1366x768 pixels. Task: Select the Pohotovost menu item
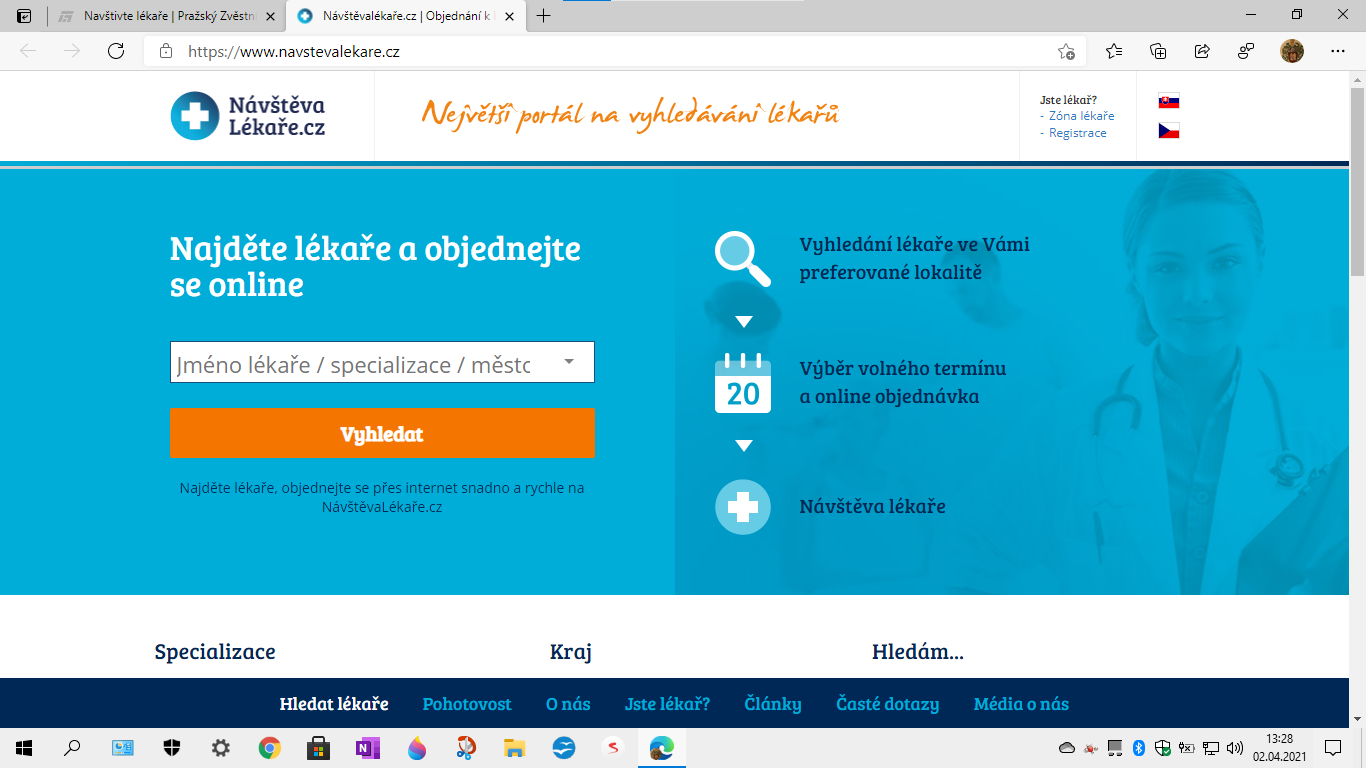click(466, 704)
